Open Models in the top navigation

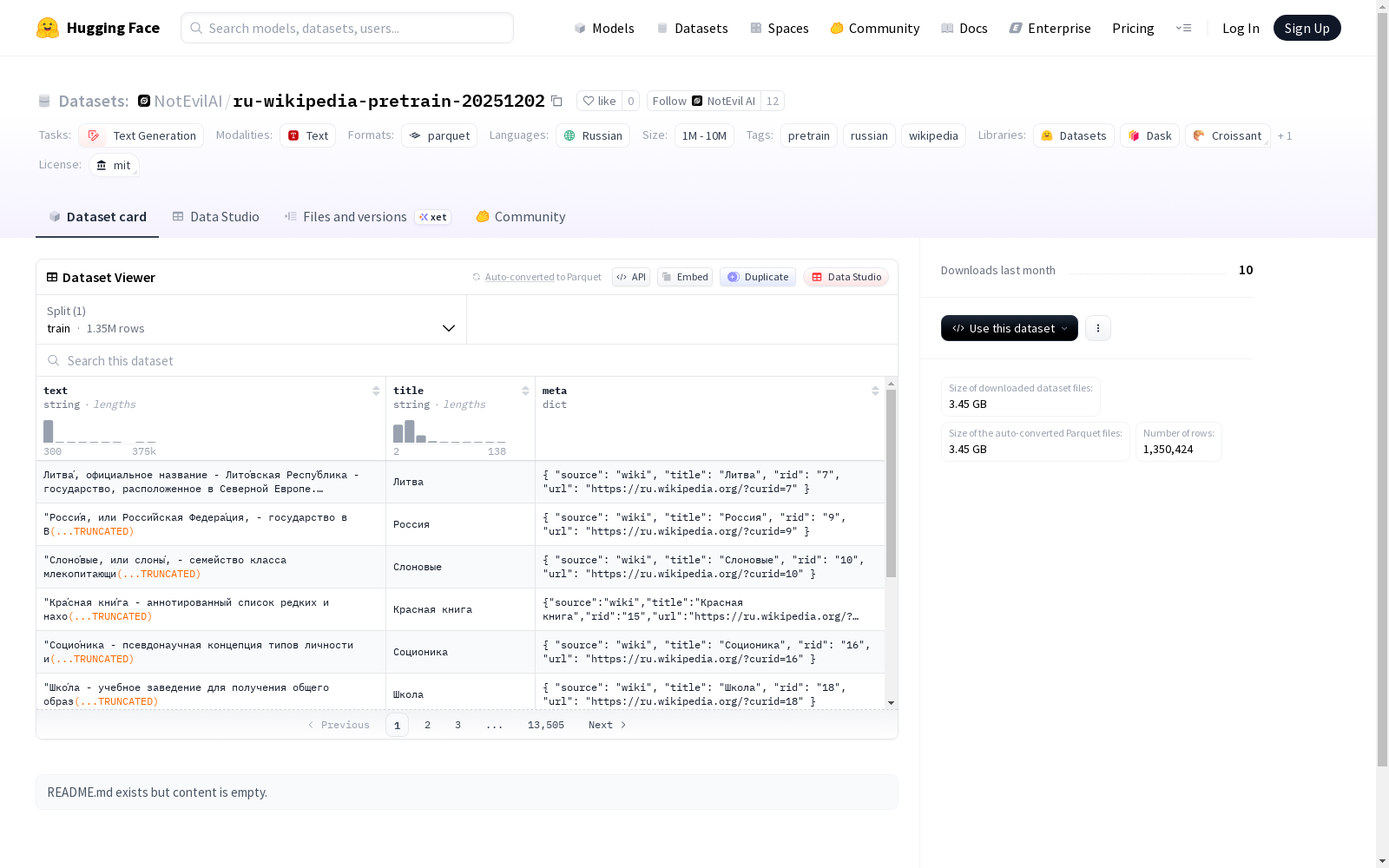point(604,28)
